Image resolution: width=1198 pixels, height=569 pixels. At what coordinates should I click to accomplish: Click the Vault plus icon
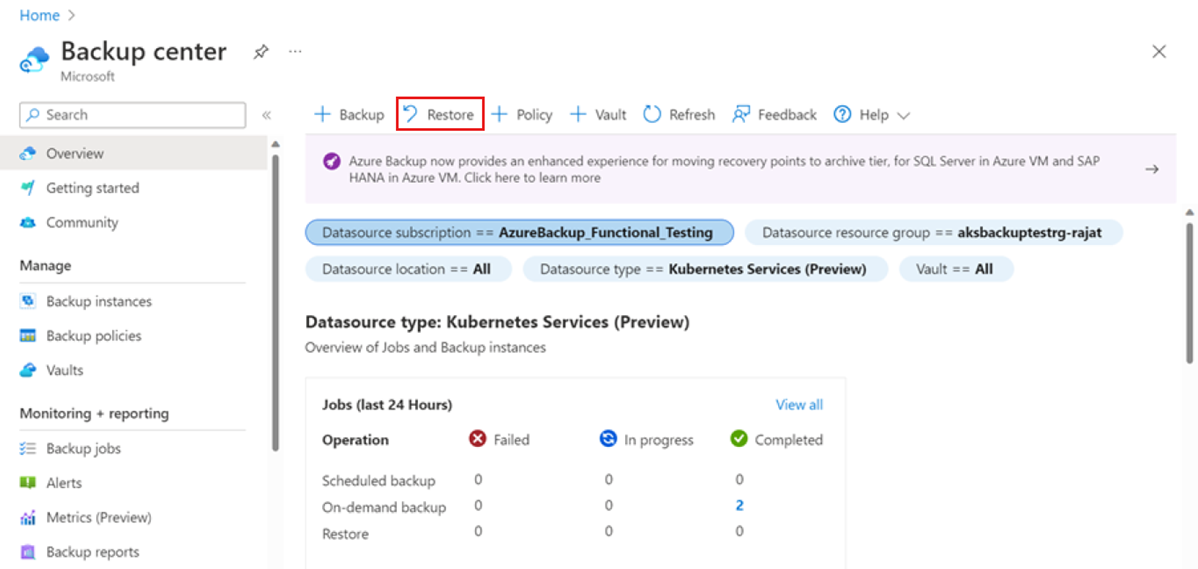coord(578,114)
